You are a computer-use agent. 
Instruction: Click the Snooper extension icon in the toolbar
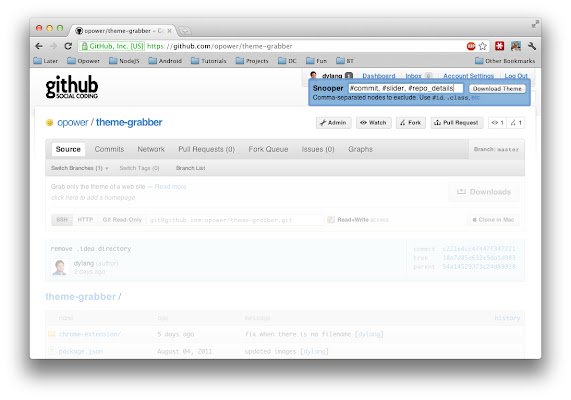[516, 46]
